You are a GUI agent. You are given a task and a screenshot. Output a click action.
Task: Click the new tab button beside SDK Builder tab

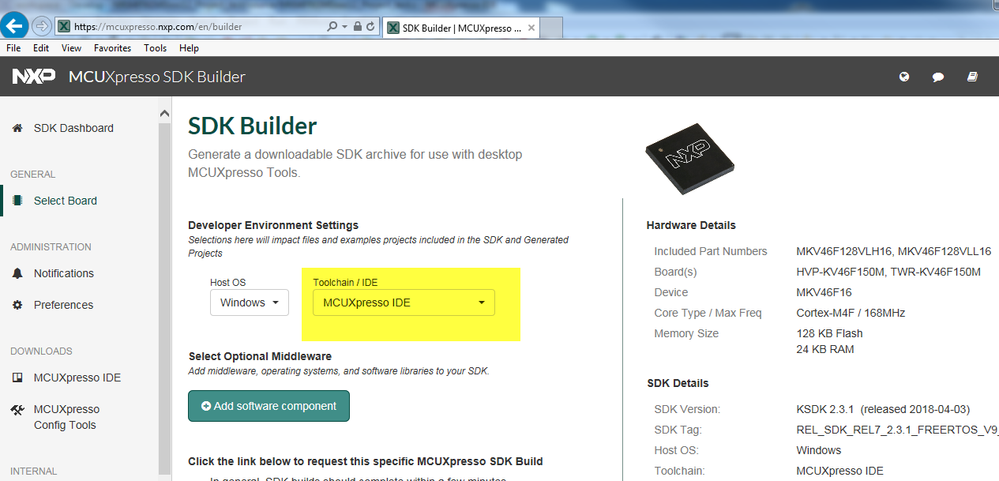tap(550, 28)
